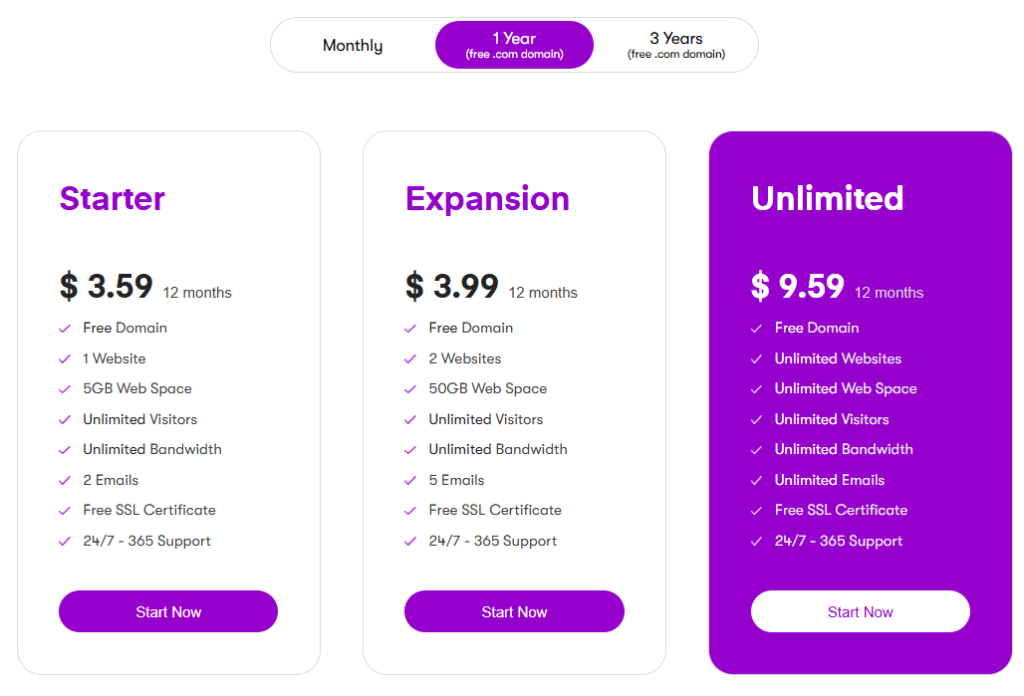Screen dimensions: 1024x696
Task: Click Start Now on the Starter plan
Action: tap(167, 611)
